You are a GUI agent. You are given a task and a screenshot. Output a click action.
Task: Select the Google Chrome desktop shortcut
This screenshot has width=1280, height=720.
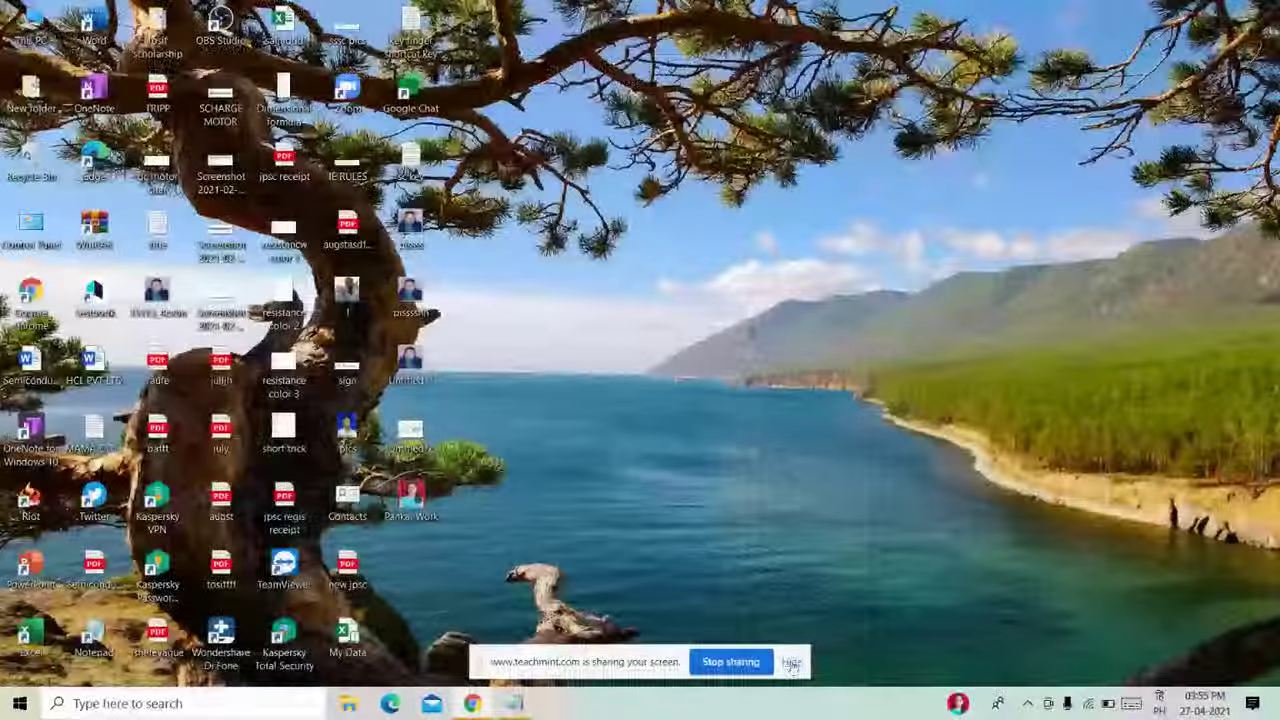pyautogui.click(x=31, y=305)
